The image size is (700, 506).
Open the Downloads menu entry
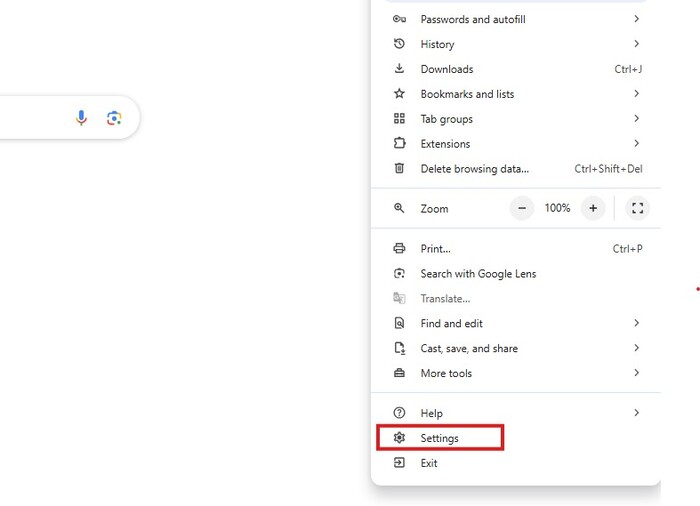pyautogui.click(x=516, y=69)
